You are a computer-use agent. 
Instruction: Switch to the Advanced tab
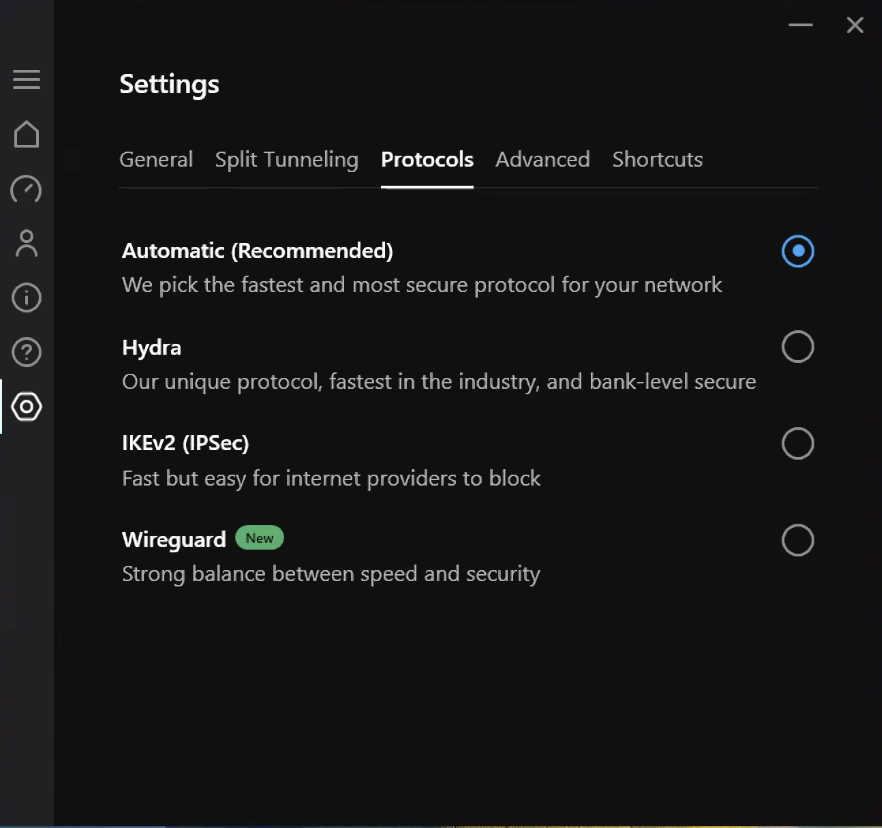[x=543, y=160]
